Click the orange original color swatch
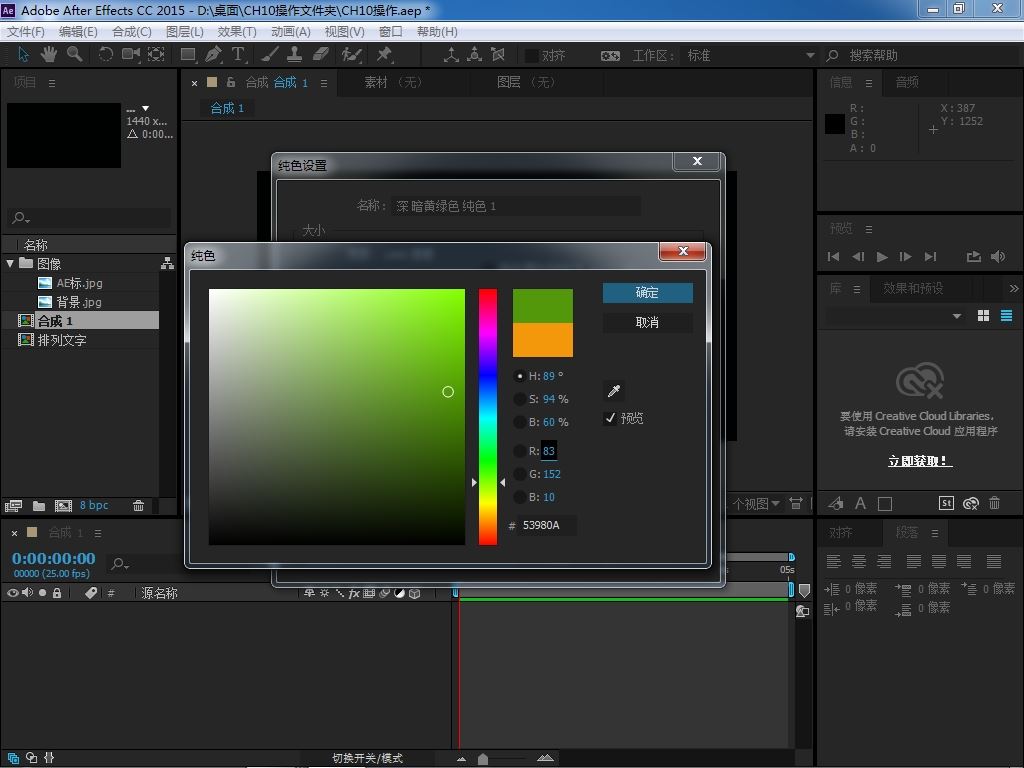Image resolution: width=1024 pixels, height=768 pixels. click(x=543, y=340)
